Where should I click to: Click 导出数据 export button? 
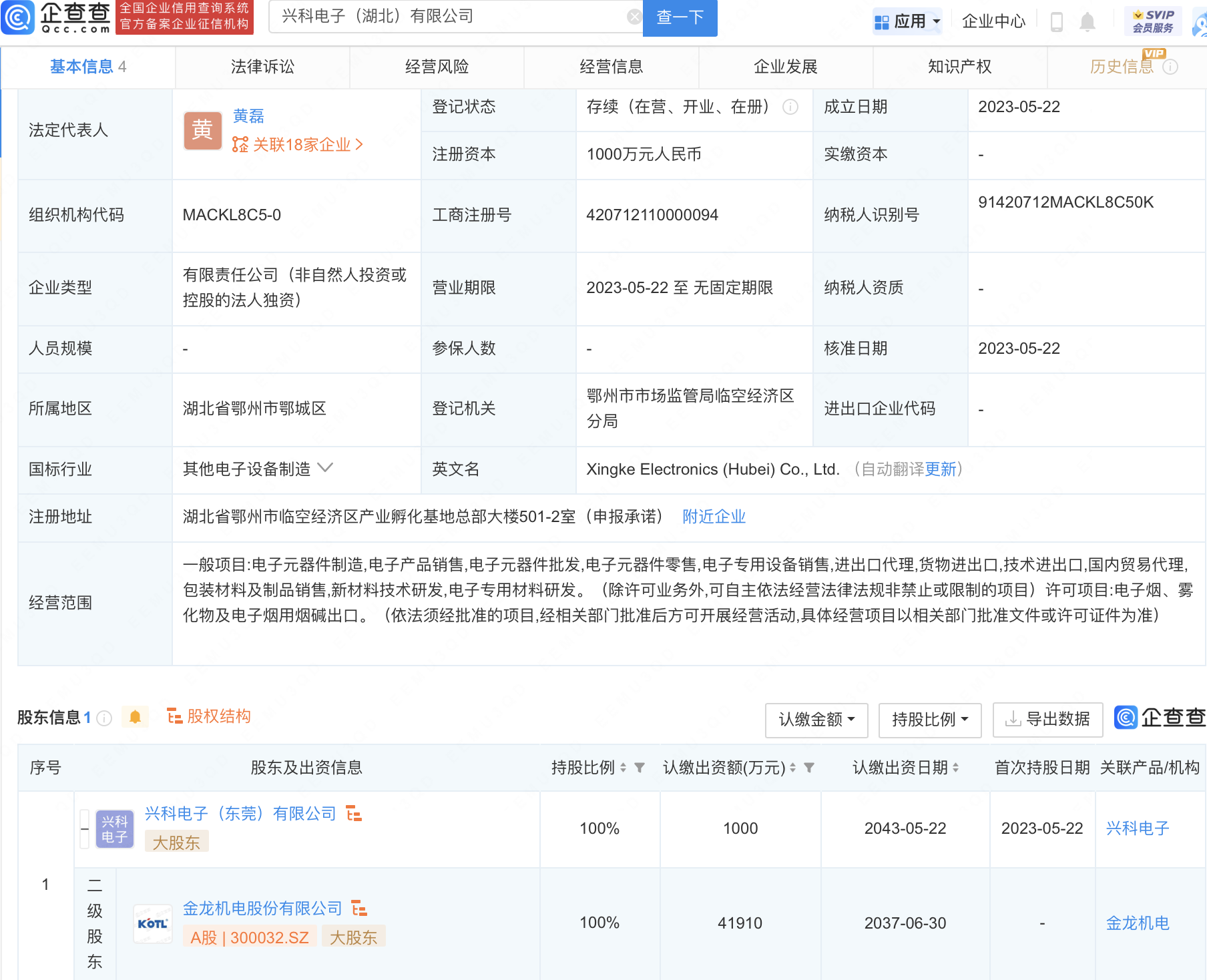coord(1048,720)
